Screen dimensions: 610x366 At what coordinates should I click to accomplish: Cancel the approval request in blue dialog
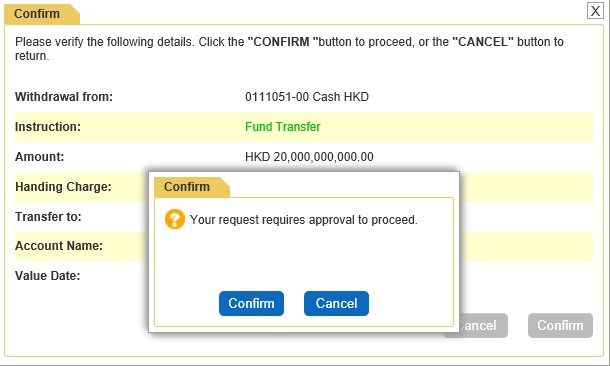[x=336, y=303]
